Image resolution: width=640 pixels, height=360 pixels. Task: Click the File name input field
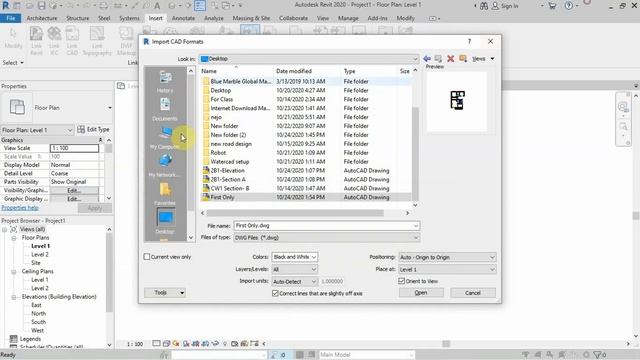[327, 226]
